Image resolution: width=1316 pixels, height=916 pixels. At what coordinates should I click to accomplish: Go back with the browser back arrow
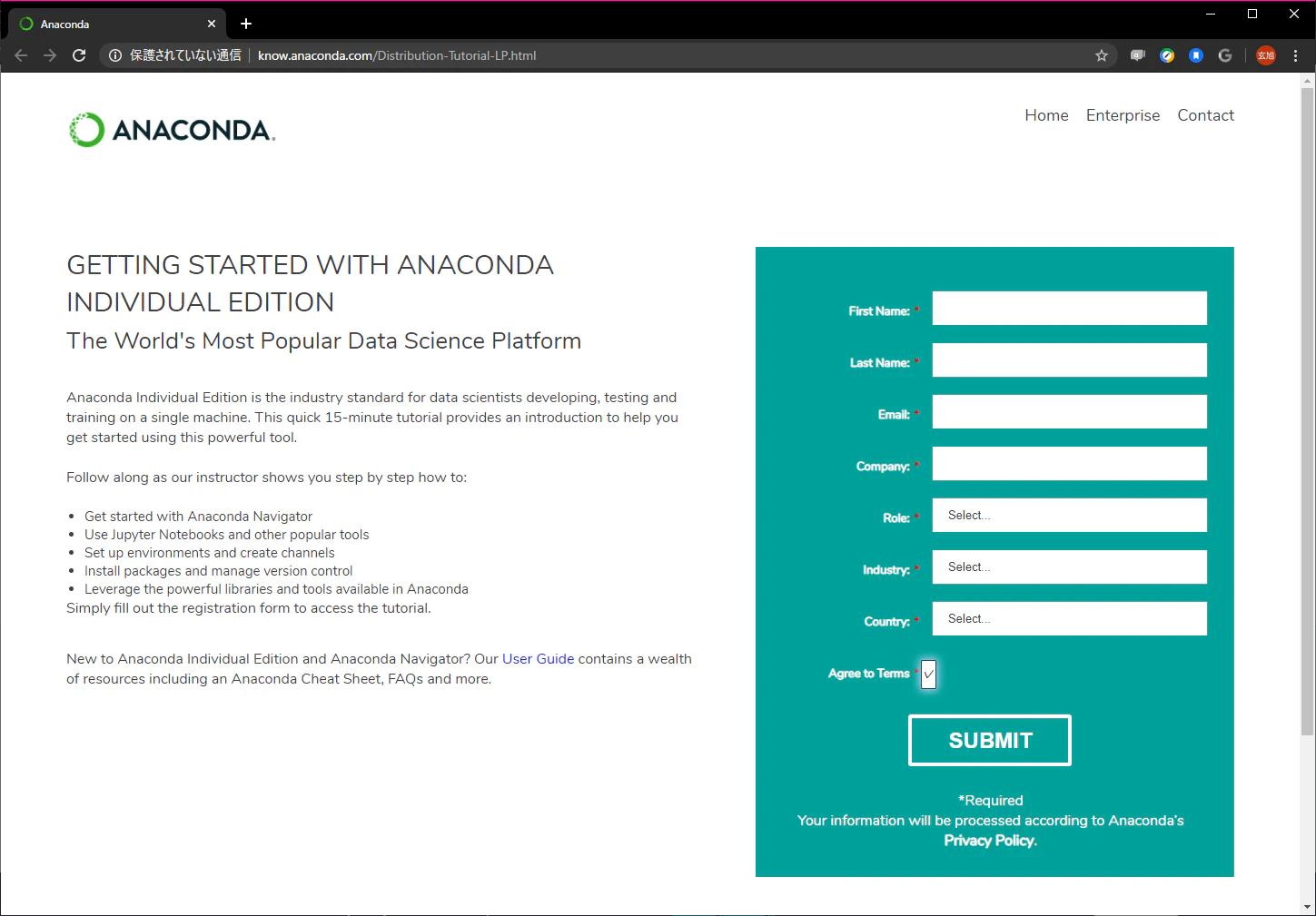21,55
